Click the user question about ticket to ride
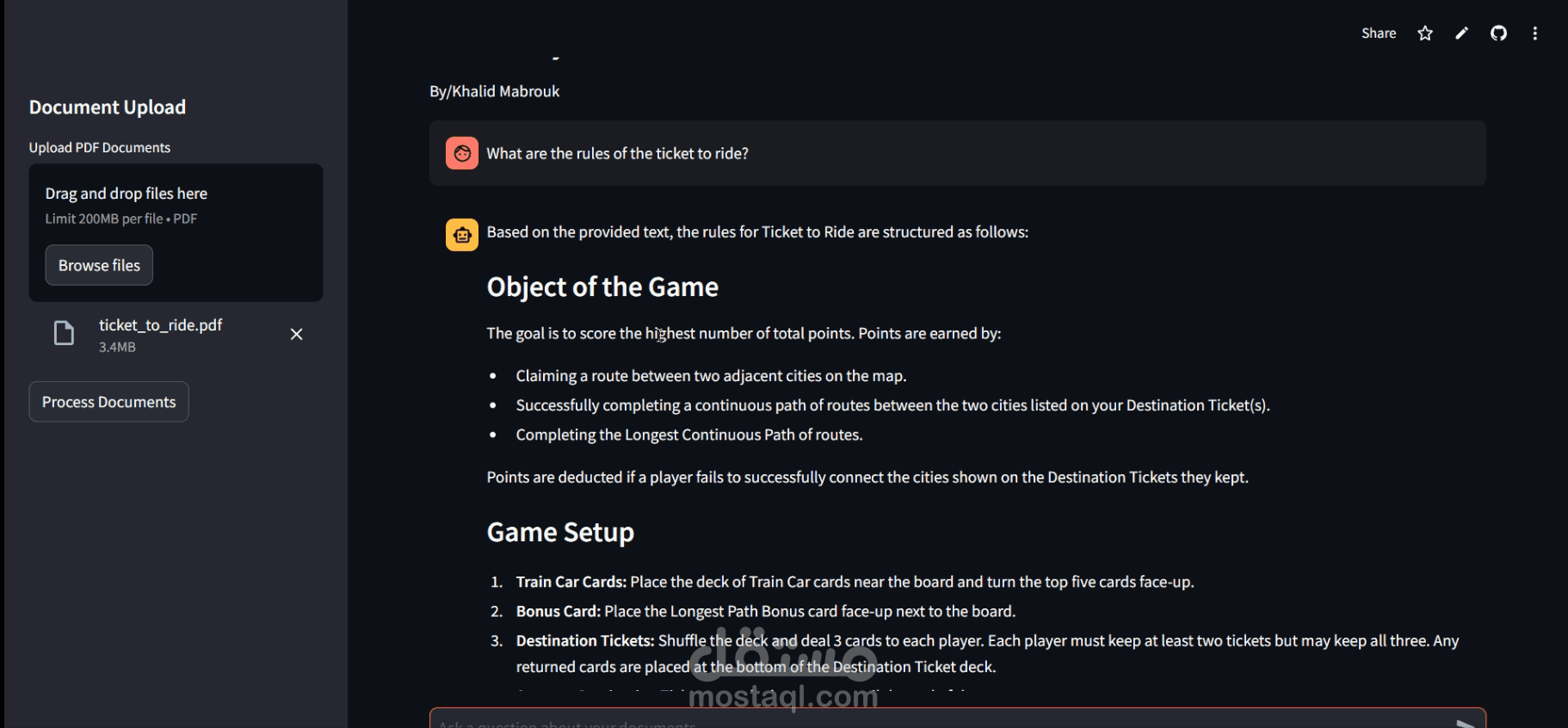 coord(617,154)
